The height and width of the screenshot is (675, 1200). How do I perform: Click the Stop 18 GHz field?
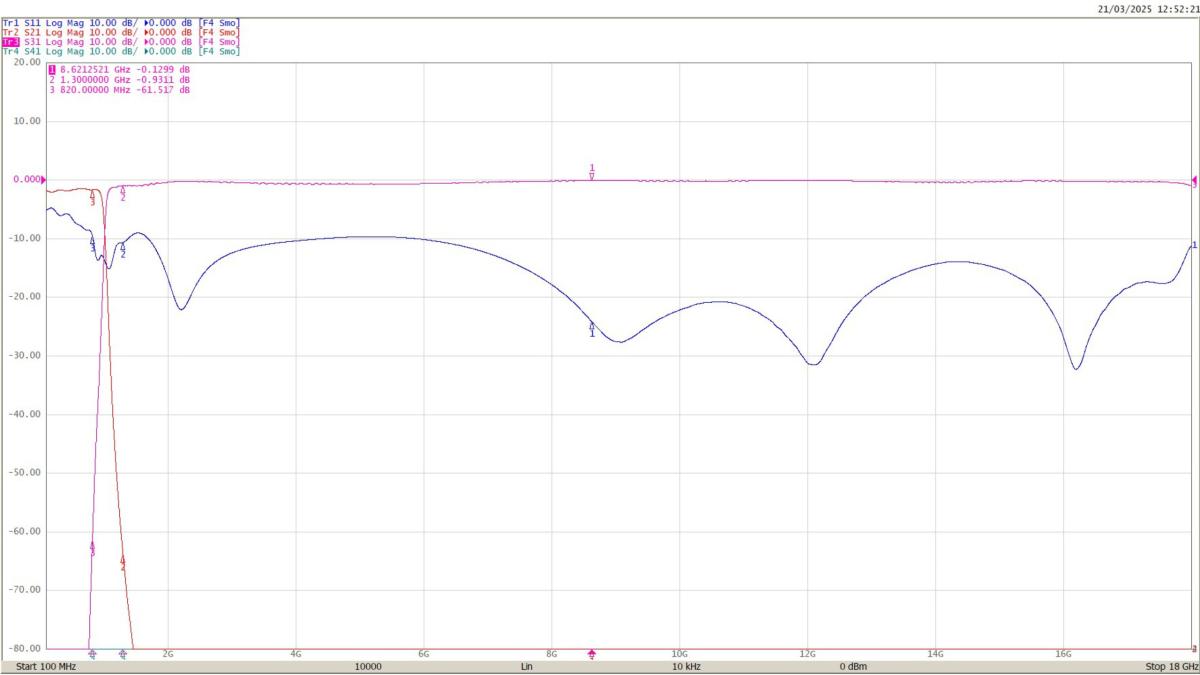pyautogui.click(x=1170, y=667)
